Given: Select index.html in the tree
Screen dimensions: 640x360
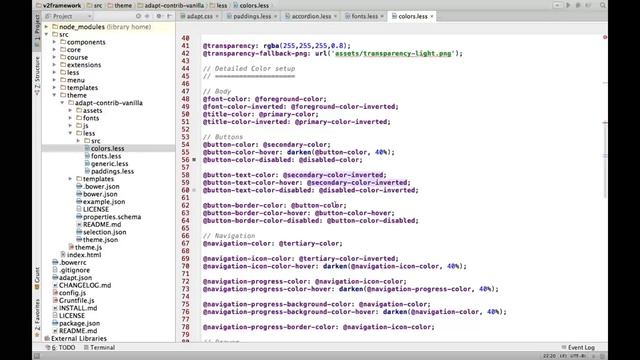Looking at the screenshot, I should (x=84, y=255).
